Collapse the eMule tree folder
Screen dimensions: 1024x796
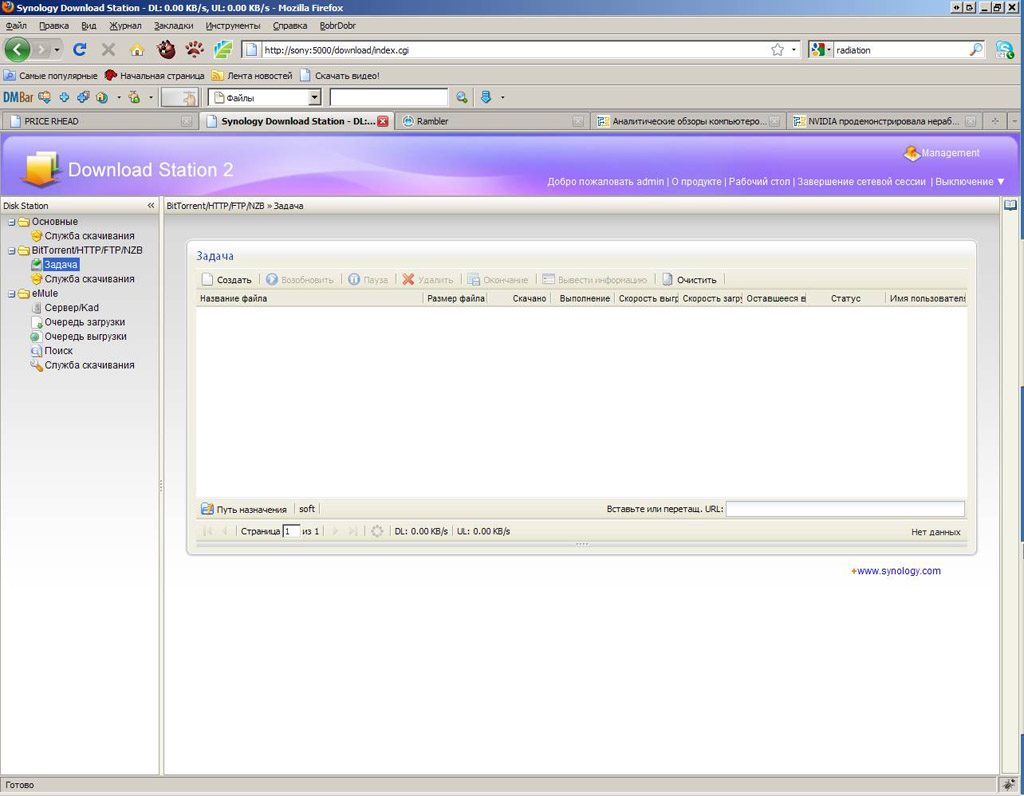coord(12,294)
